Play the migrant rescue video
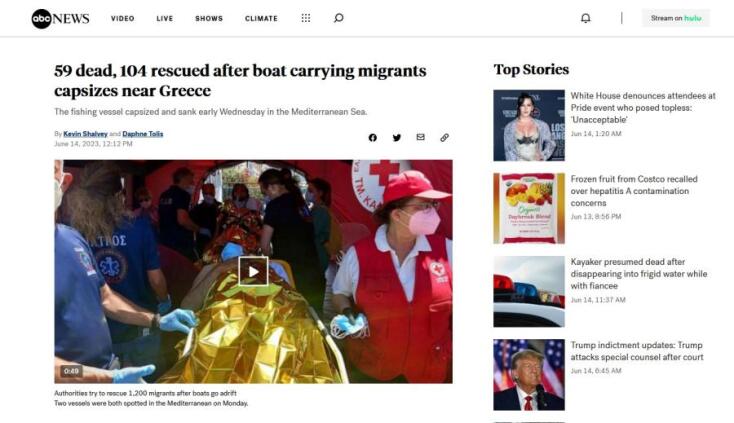The height and width of the screenshot is (423, 734). click(253, 271)
